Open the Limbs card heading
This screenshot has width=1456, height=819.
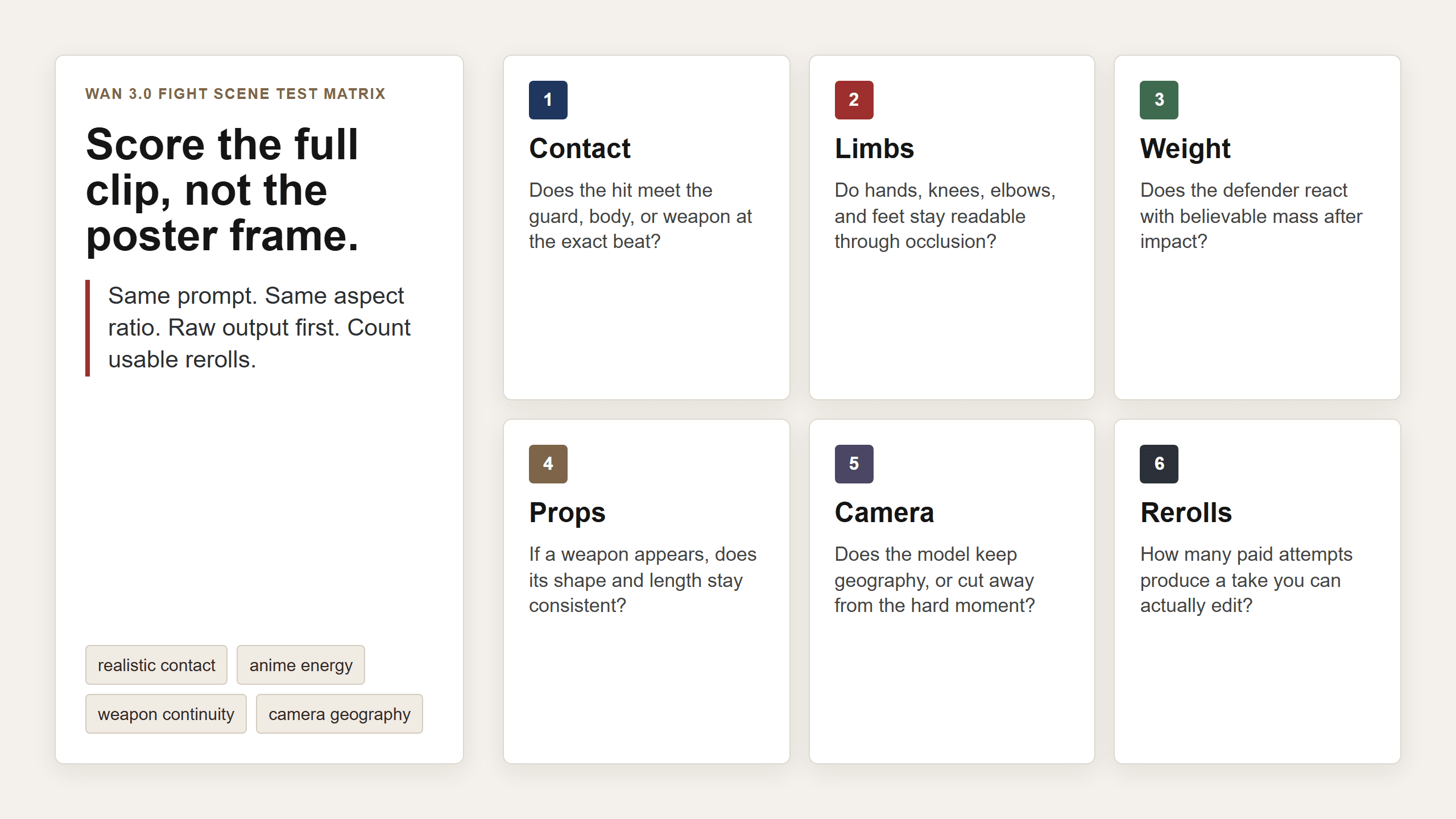point(874,148)
